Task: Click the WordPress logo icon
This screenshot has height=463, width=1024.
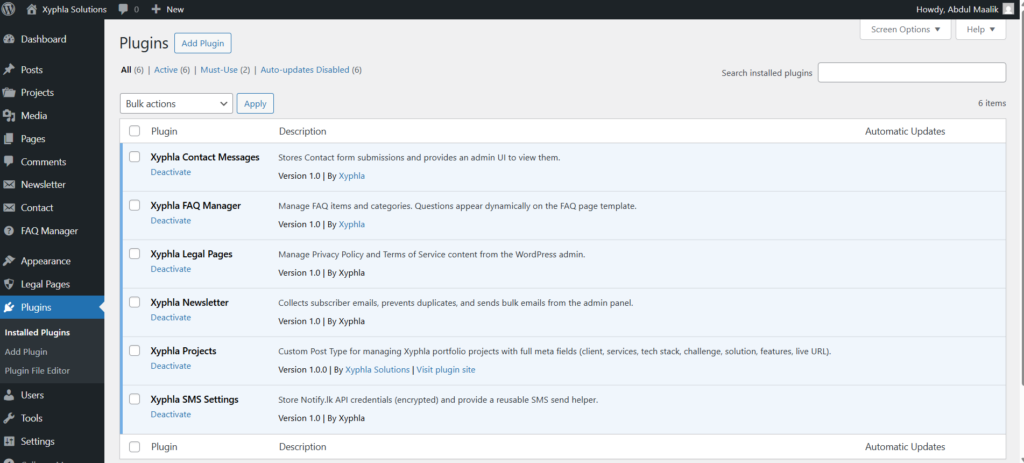Action: tap(10, 9)
